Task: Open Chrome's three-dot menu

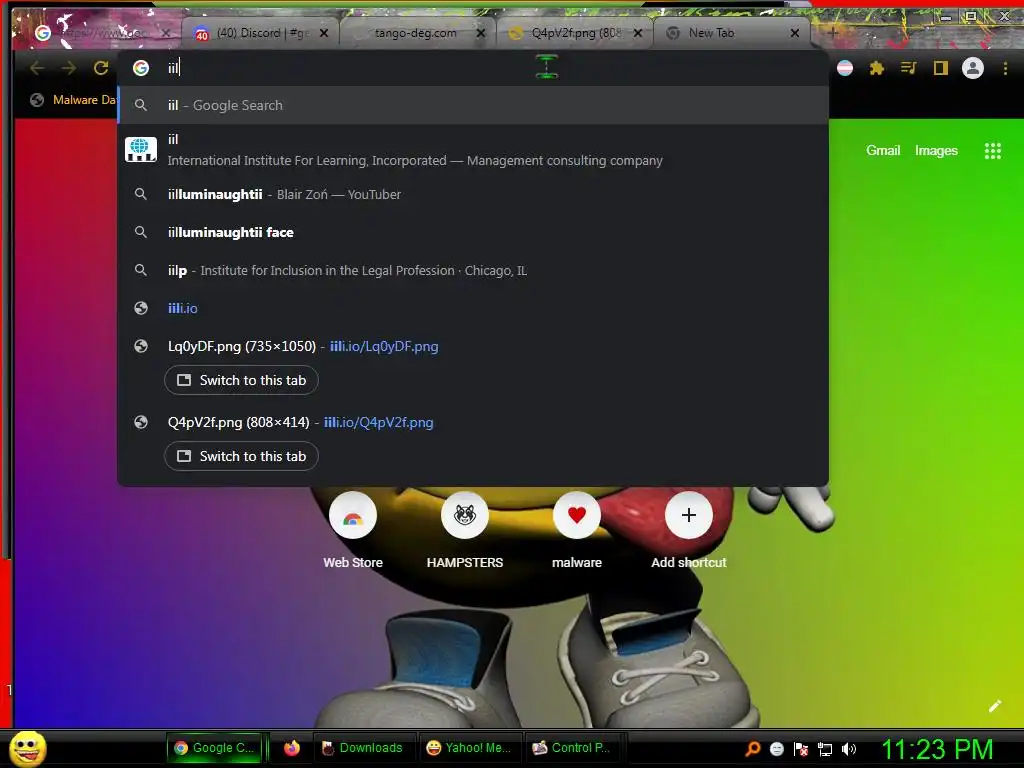Action: pos(1005,68)
